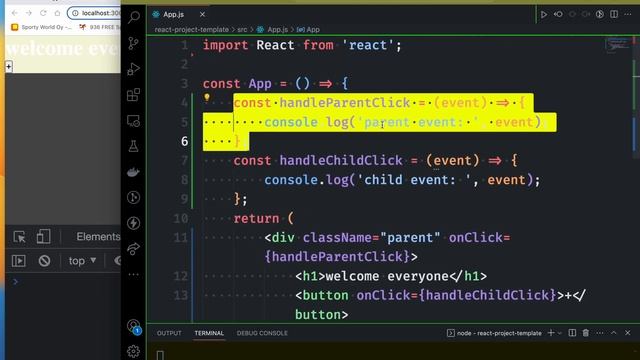Click 'return' keyword on line 10
Image resolution: width=640 pixels, height=360 pixels.
(x=256, y=218)
